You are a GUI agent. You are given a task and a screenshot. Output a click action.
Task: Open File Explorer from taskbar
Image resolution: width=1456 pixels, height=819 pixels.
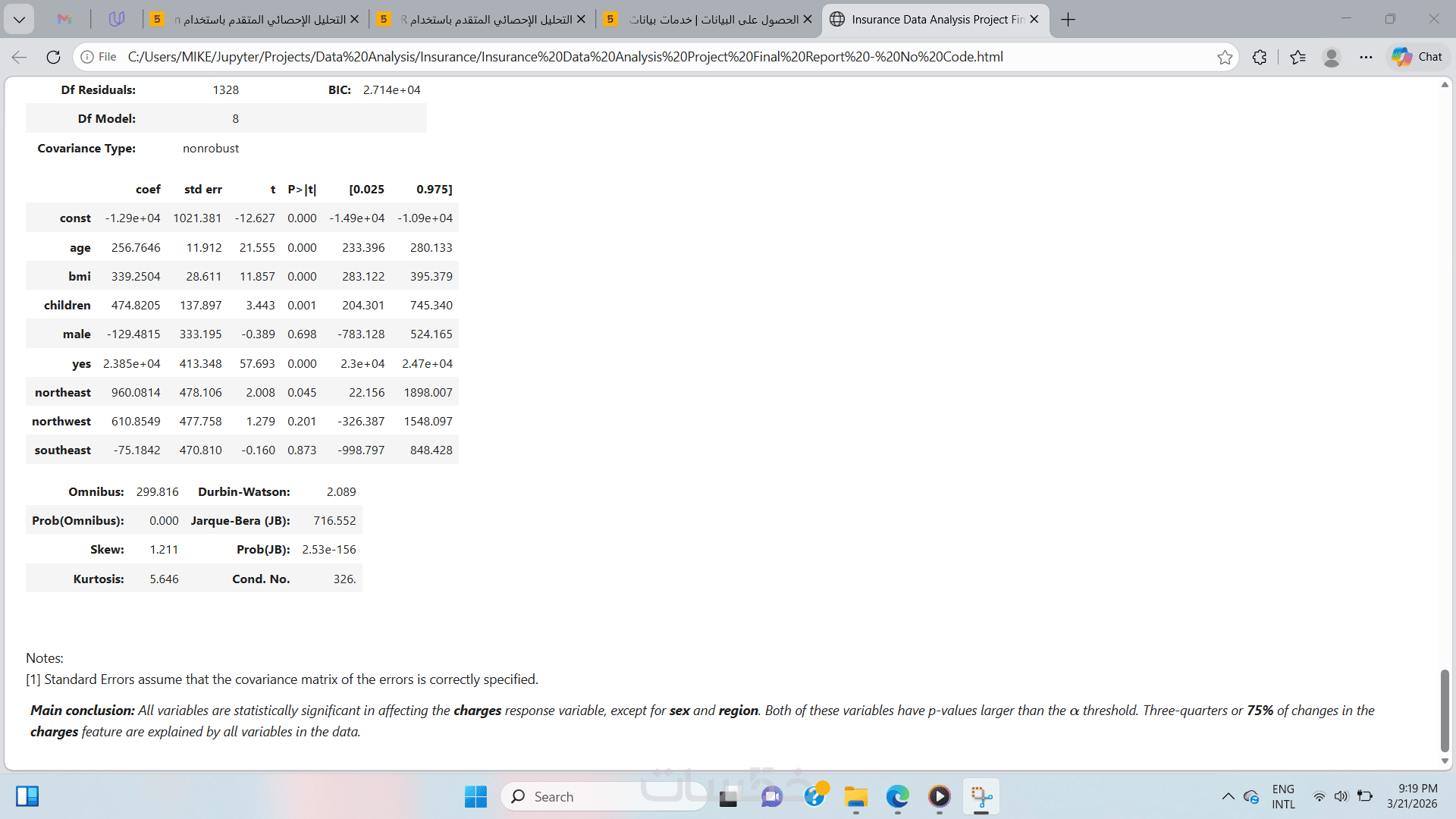856,796
